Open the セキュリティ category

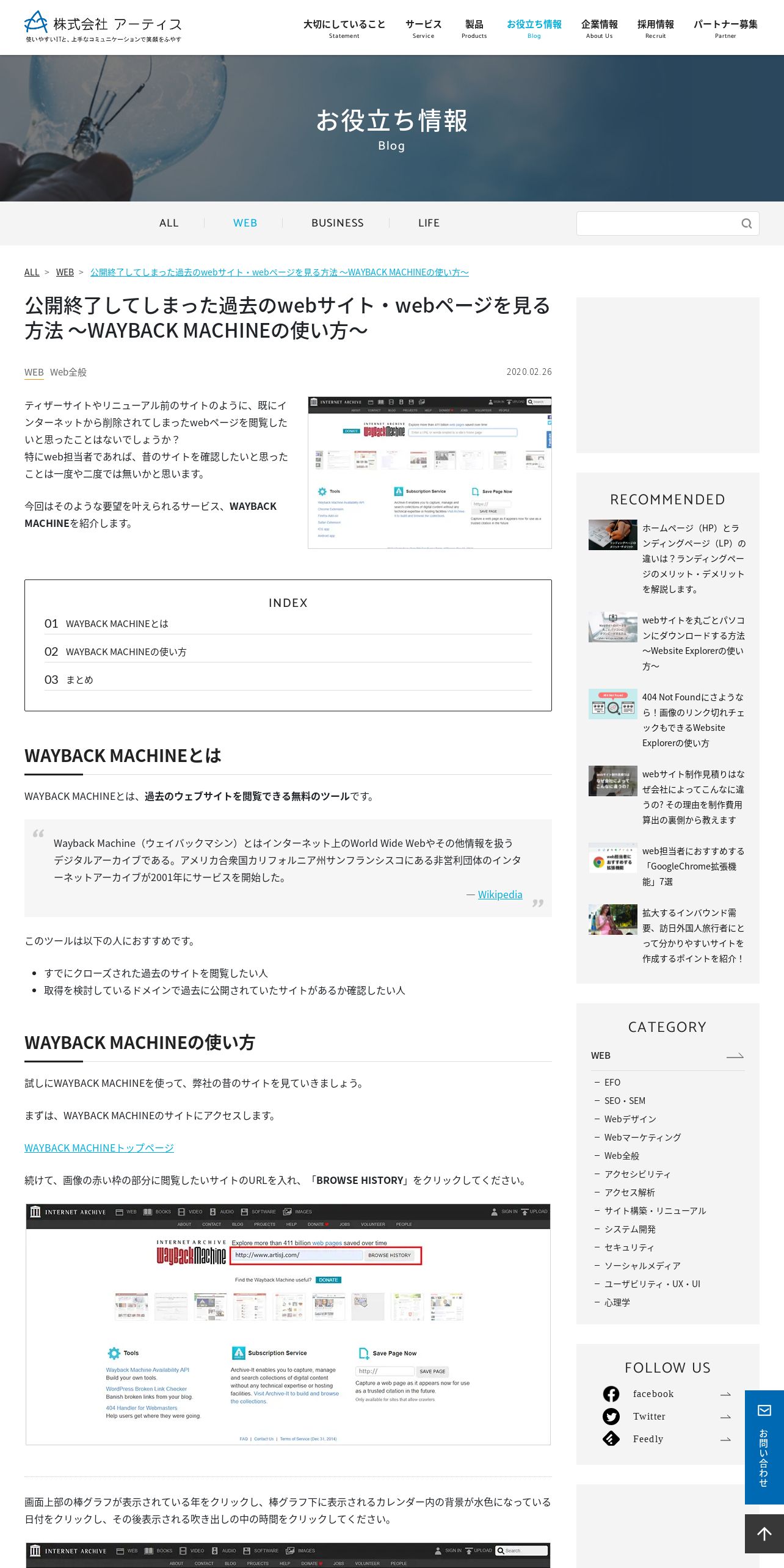[629, 1247]
